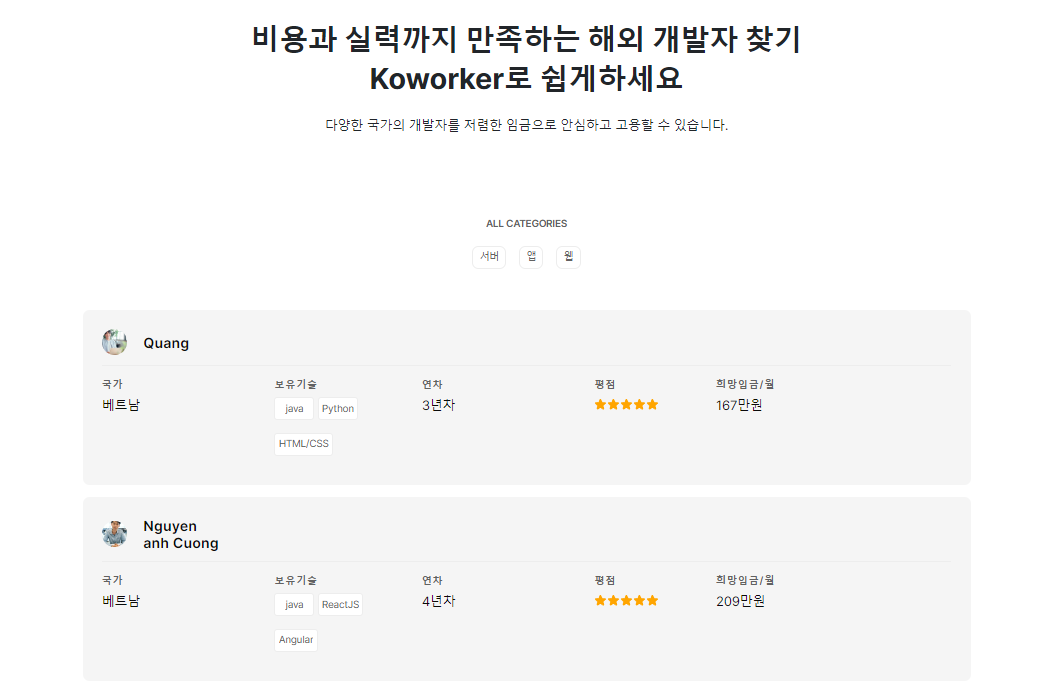Viewport: 1045px width, 684px height.
Task: Click the subtitle 다양한 국가의 개발자를 저렴한 임금으로
Action: 526,125
